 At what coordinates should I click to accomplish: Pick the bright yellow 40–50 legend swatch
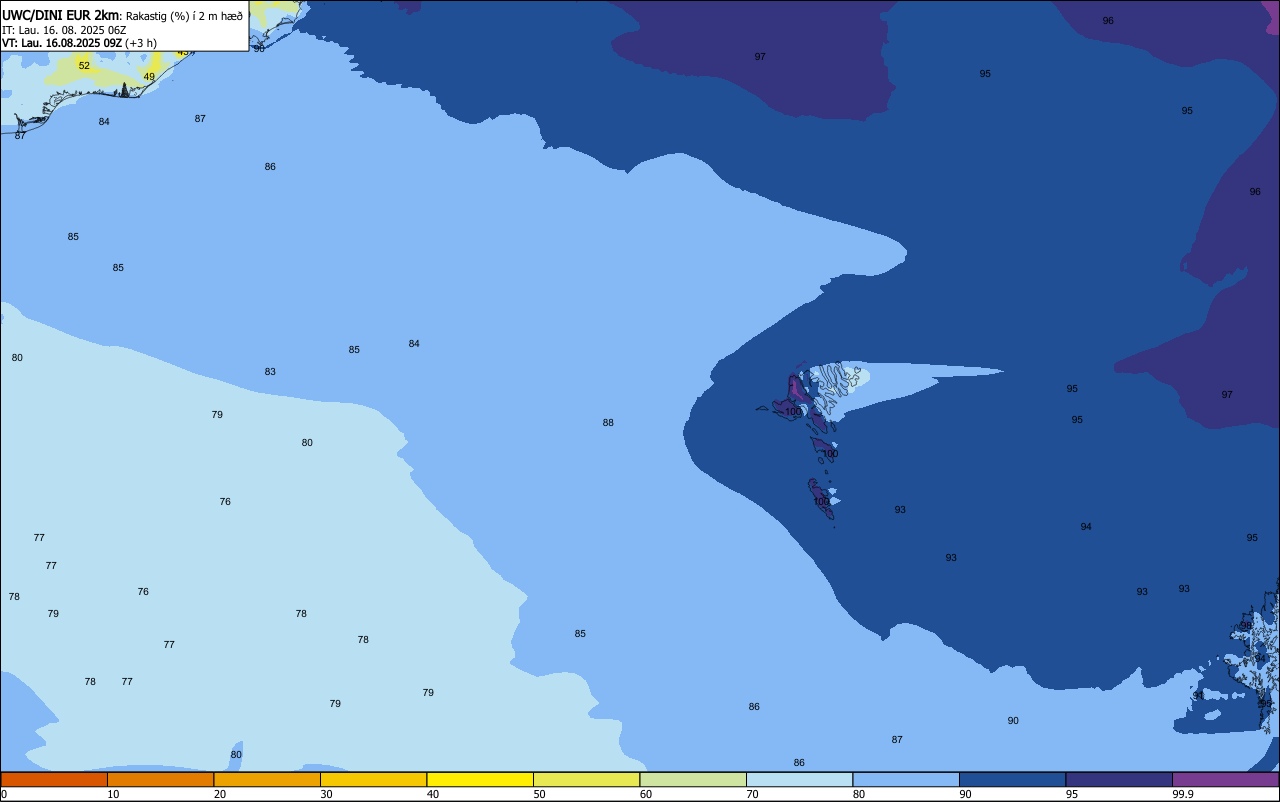pos(480,779)
